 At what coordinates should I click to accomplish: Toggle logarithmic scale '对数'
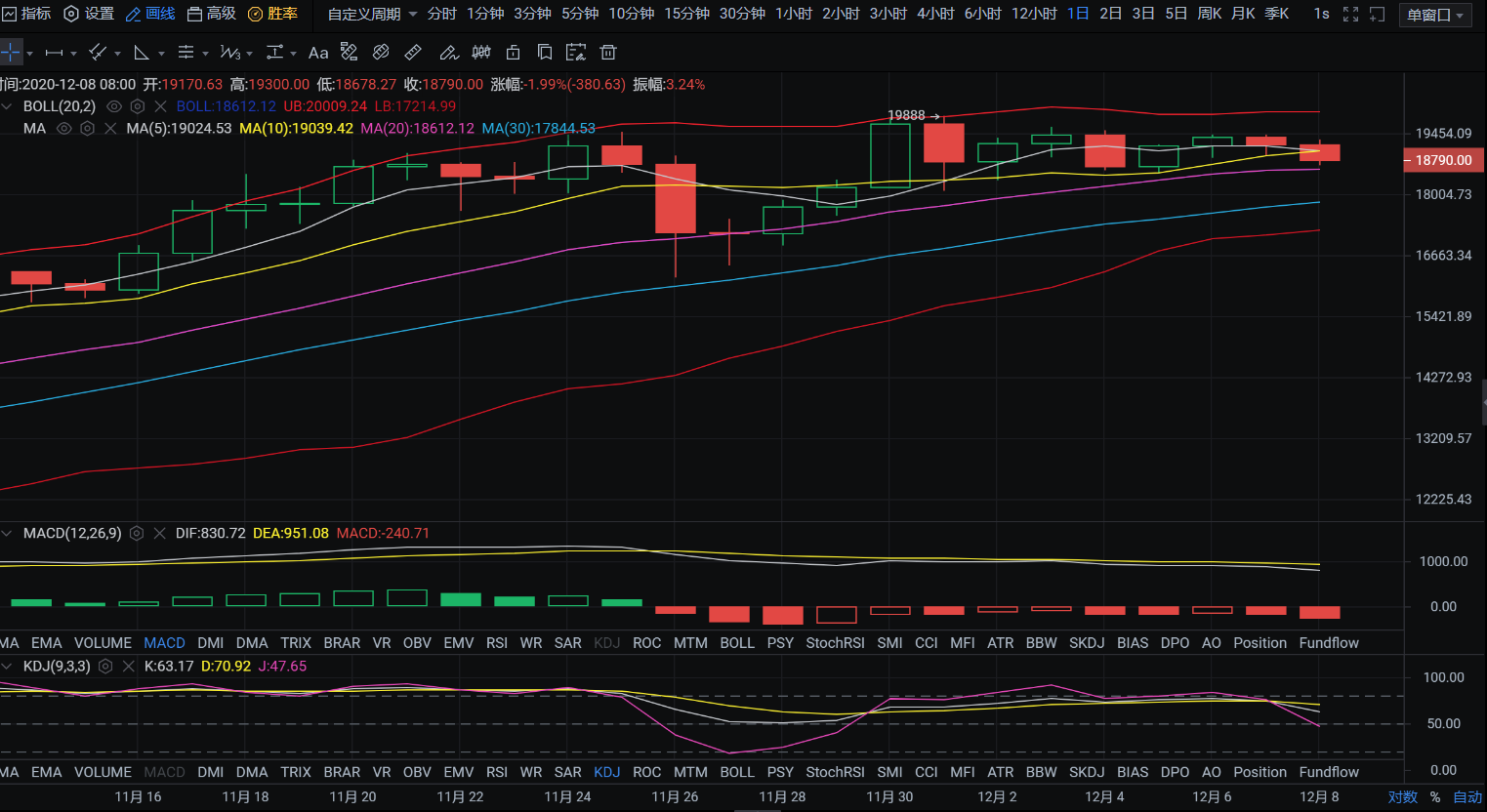(x=1402, y=797)
